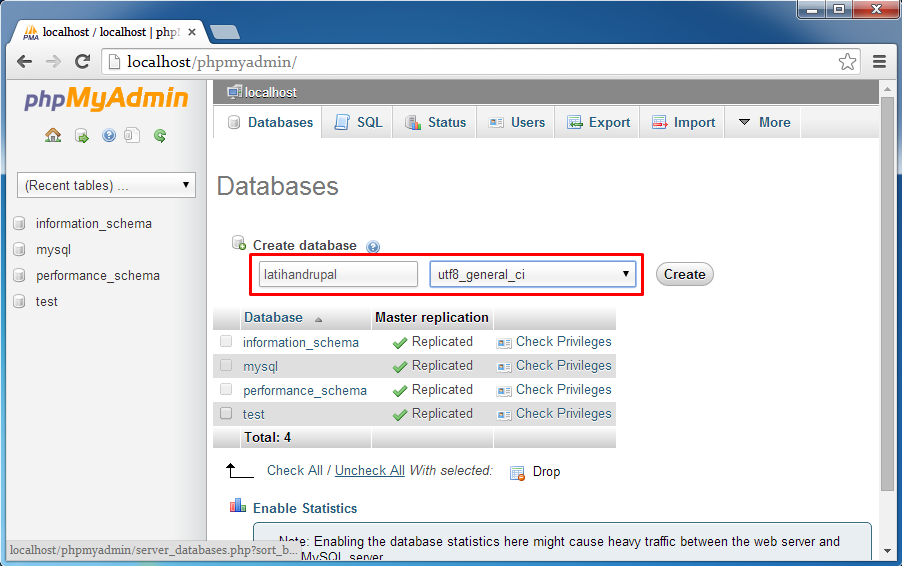Click the Create database help icon

(x=373, y=247)
